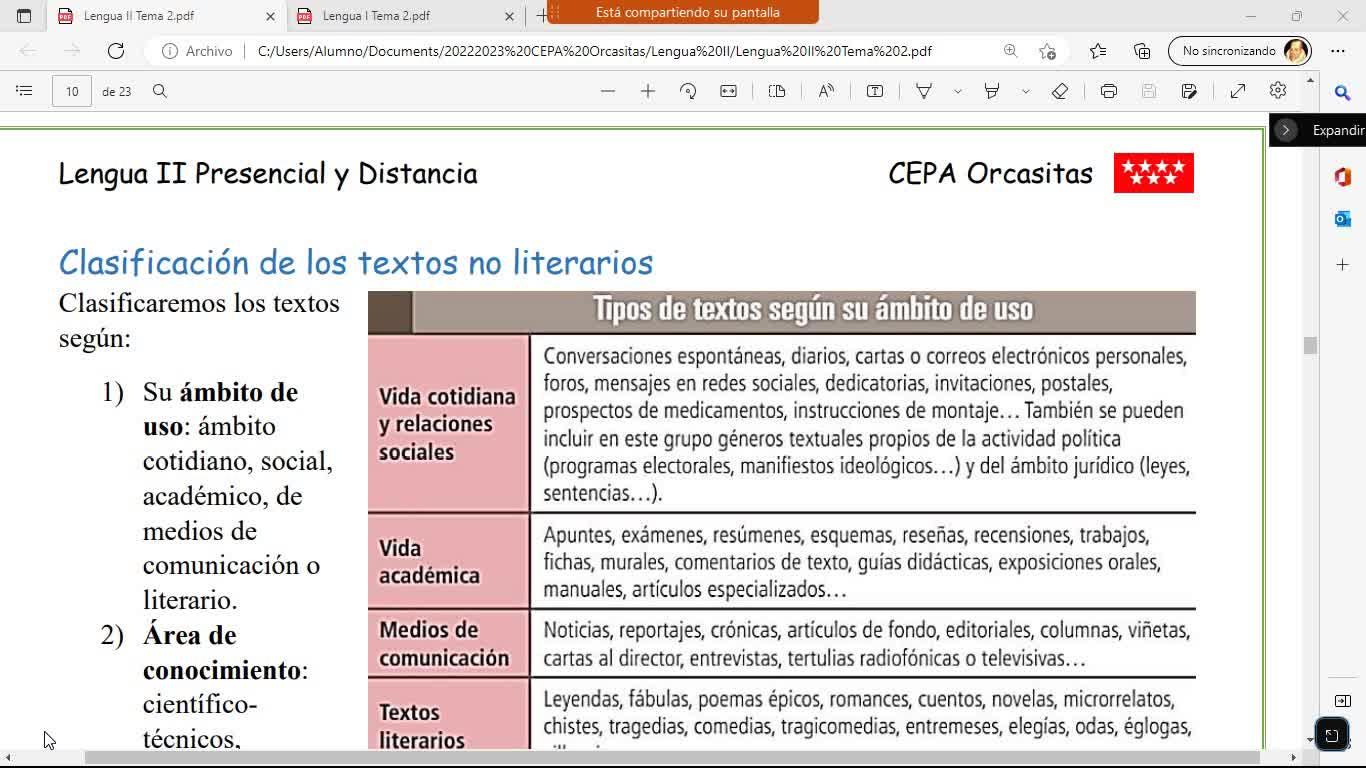Zoom in on the PDF

point(648,91)
